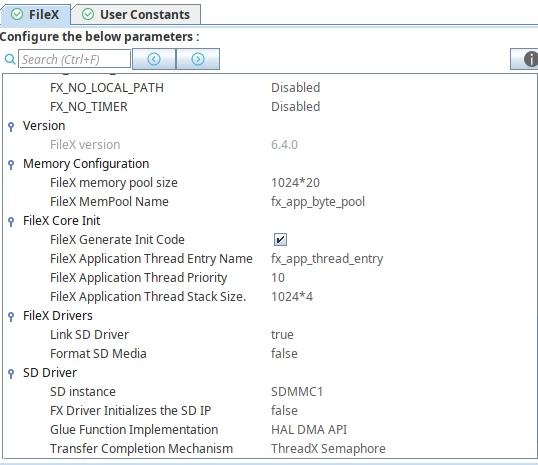The width and height of the screenshot is (538, 465).
Task: Collapse the Version section
Action: pyautogui.click(x=11, y=127)
